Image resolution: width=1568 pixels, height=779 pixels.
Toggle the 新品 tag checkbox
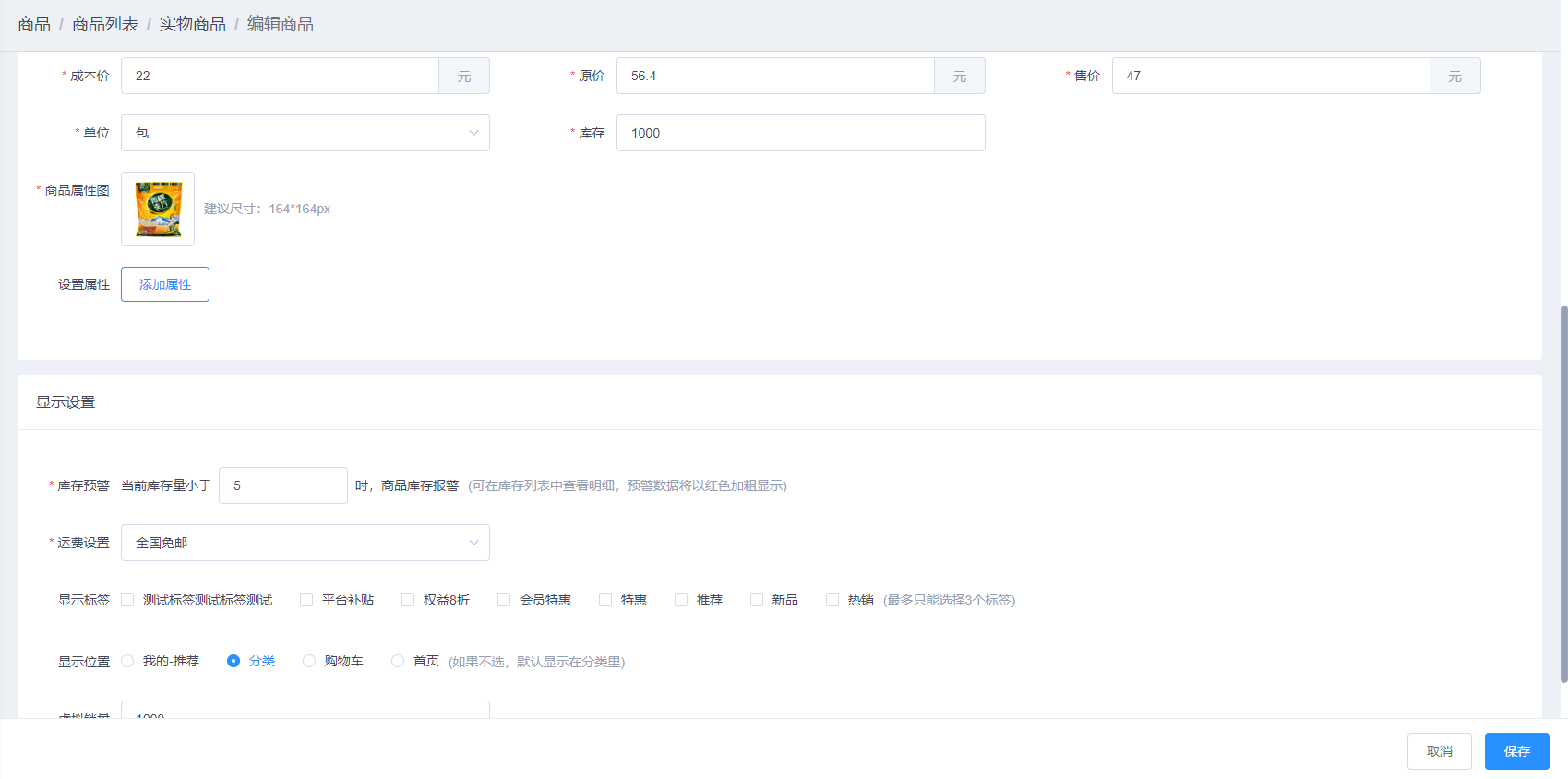tap(757, 600)
